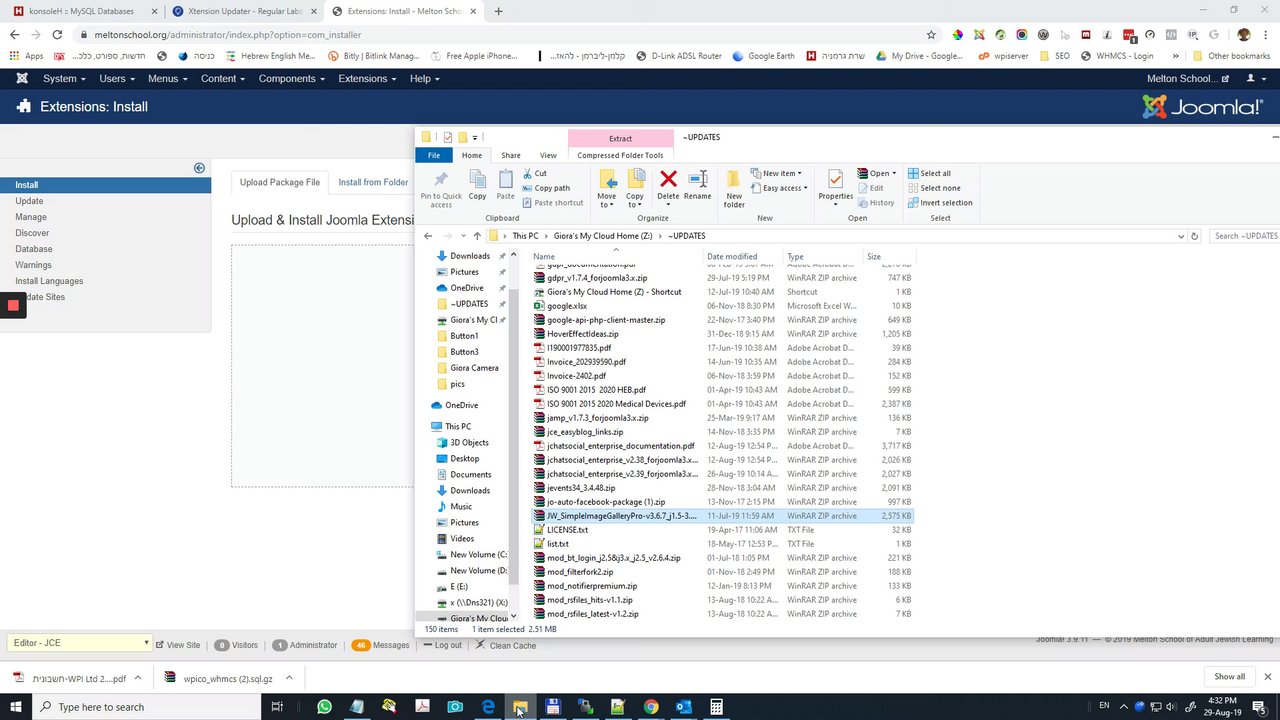Open the Extensions menu in Joomla
The image size is (1280, 720).
(367, 78)
